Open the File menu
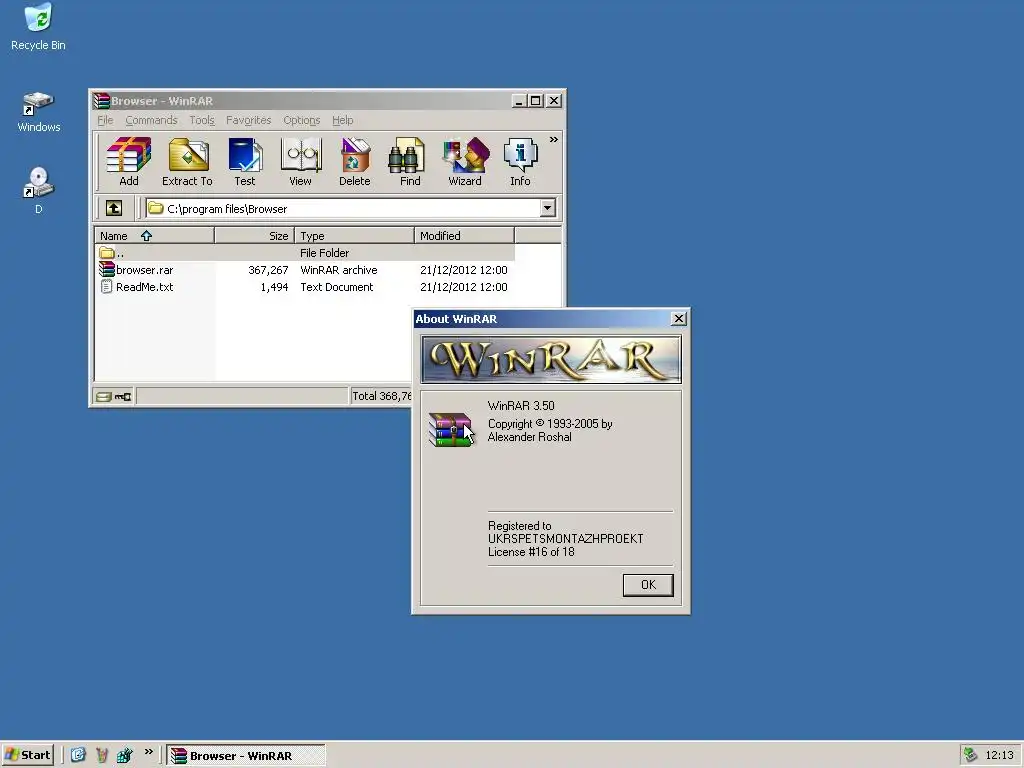This screenshot has width=1024, height=768. pos(105,120)
